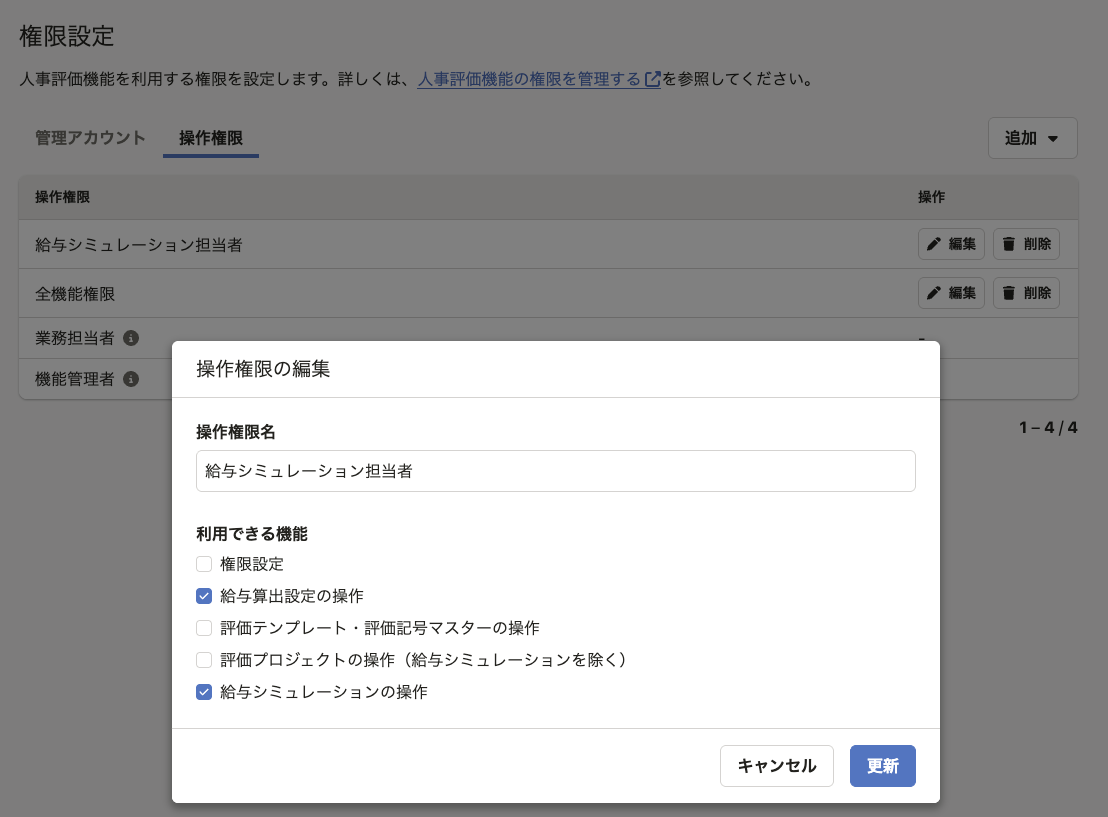The image size is (1108, 817).
Task: Click external link icon beside help link
Action: 652,79
